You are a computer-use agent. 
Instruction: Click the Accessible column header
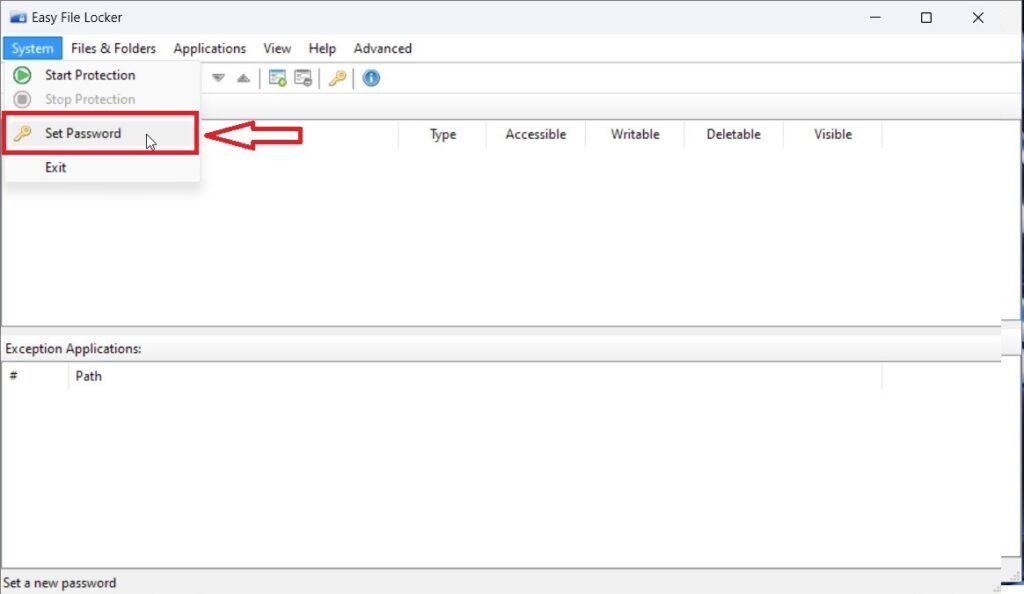[x=535, y=134]
